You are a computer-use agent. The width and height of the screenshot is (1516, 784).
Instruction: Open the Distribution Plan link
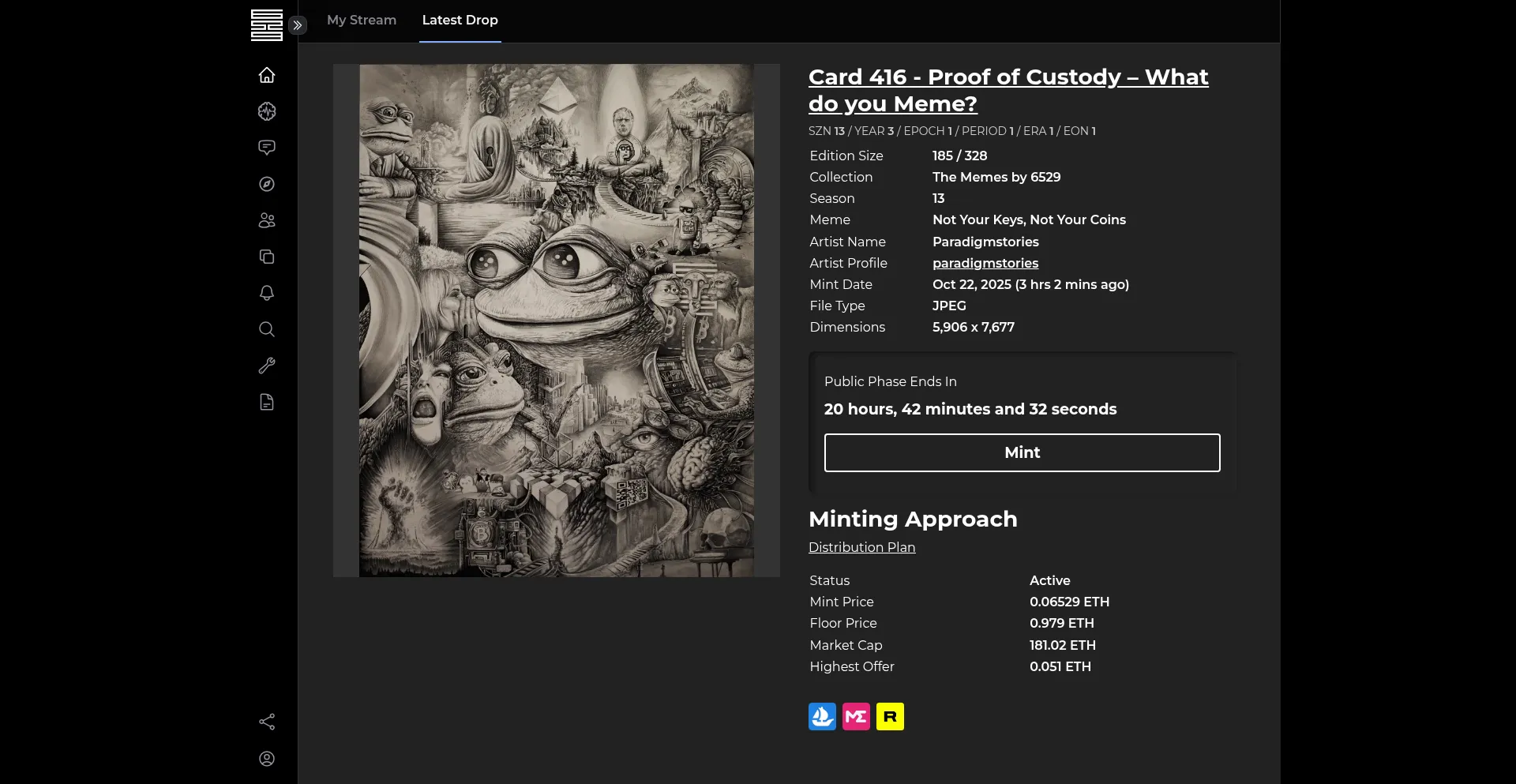[861, 547]
